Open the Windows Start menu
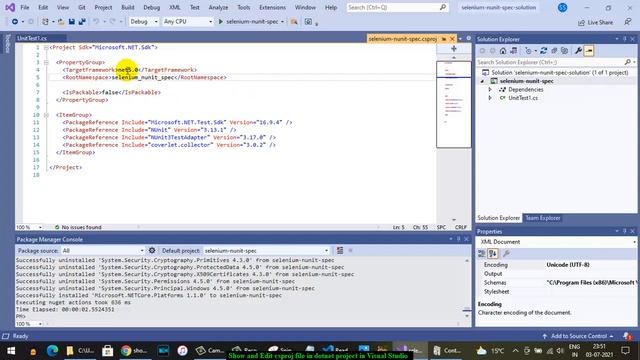 pyautogui.click(x=11, y=351)
